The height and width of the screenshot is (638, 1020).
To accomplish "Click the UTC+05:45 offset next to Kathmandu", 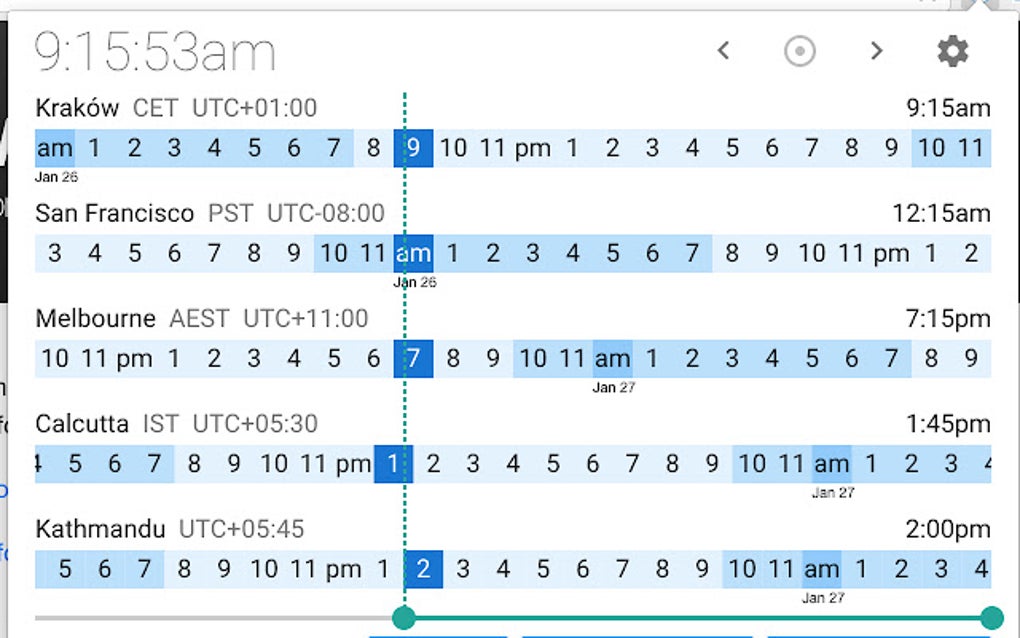I will click(x=240, y=528).
